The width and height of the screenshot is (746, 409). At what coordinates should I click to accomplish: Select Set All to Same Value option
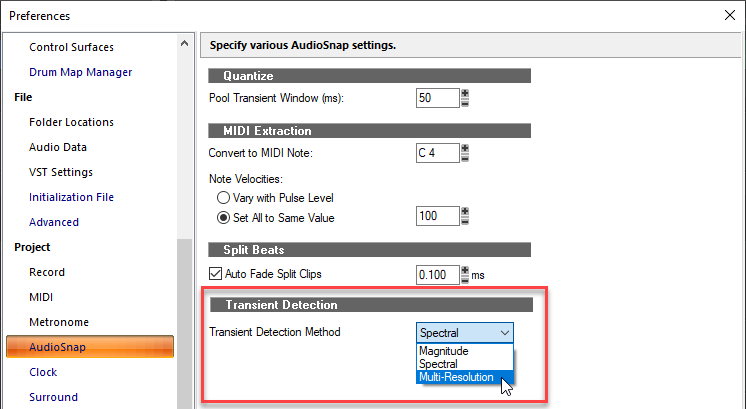tap(222, 217)
